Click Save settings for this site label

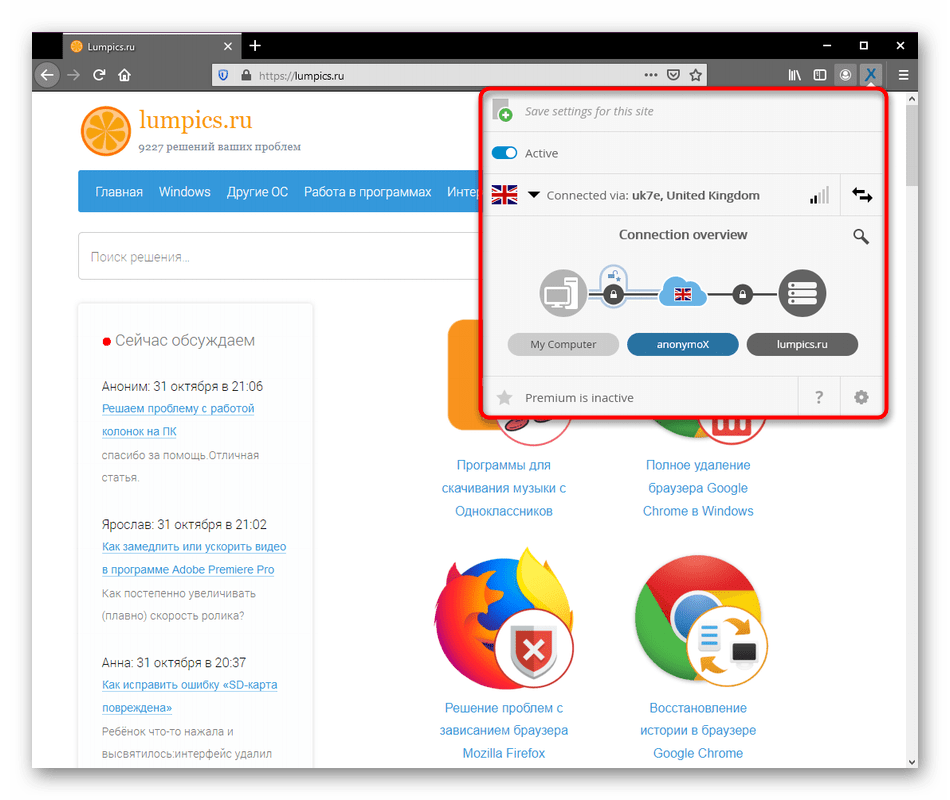click(x=589, y=112)
